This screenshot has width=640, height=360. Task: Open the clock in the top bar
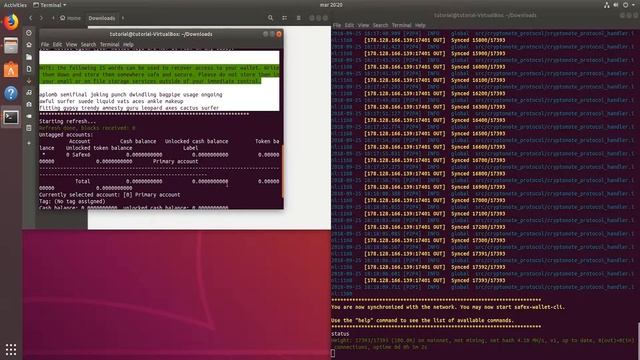(331, 5)
